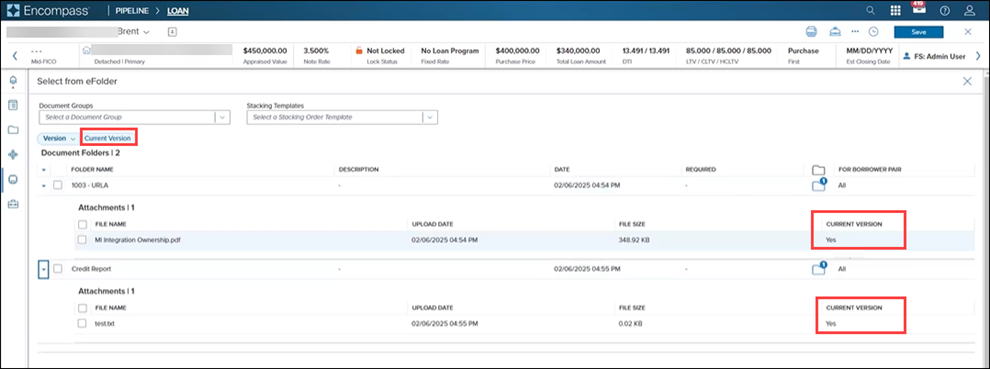Open the forms icon in left sidebar

click(x=13, y=105)
